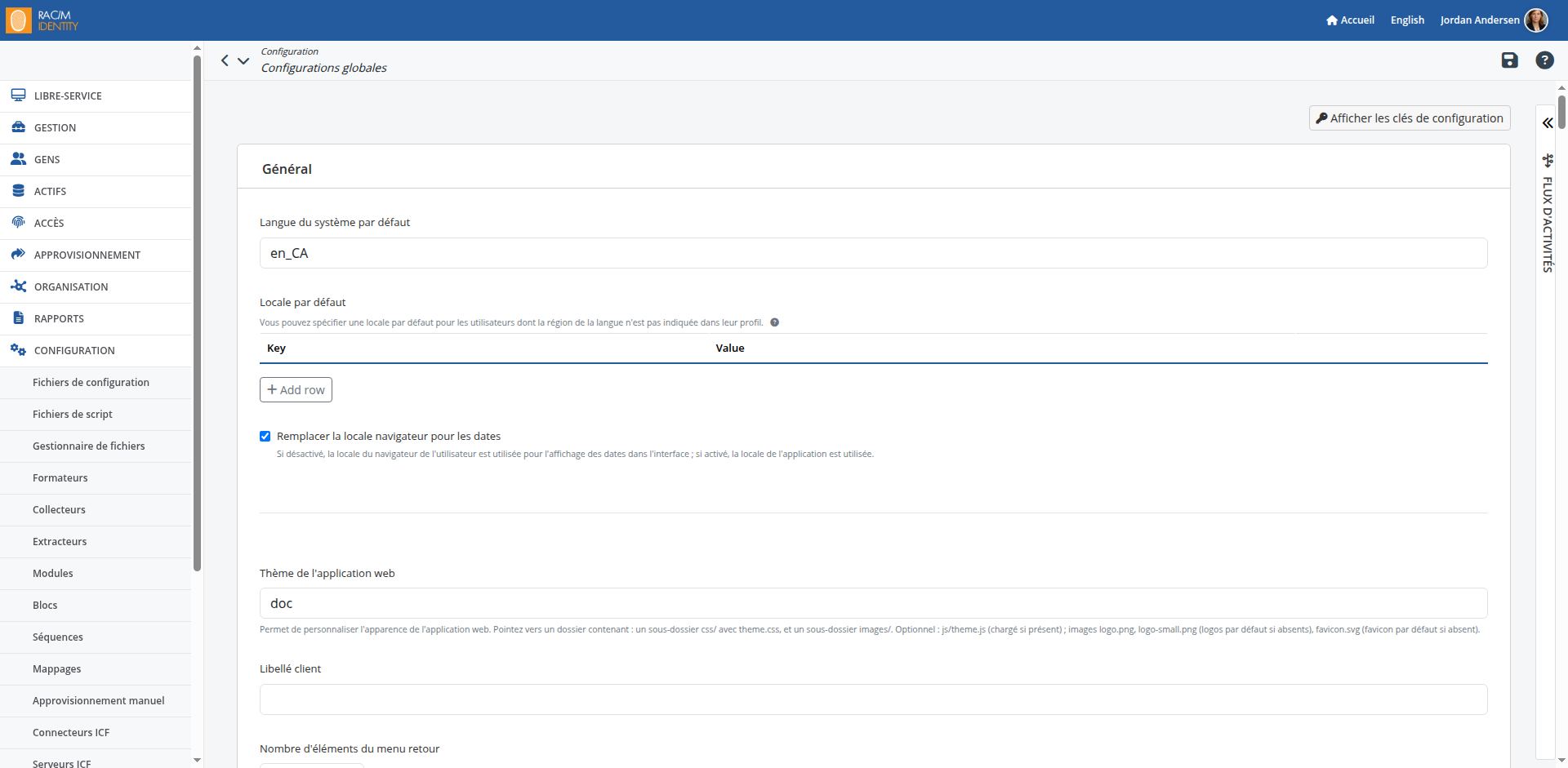Click the empty Libellé client field
This screenshot has height=768, width=1568.
click(x=873, y=699)
